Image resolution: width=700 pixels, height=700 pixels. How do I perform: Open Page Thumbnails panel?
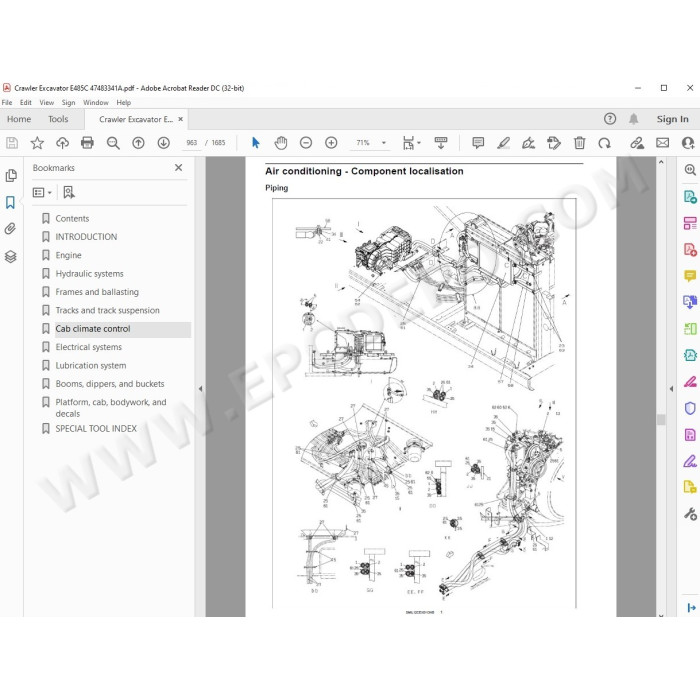tap(11, 176)
